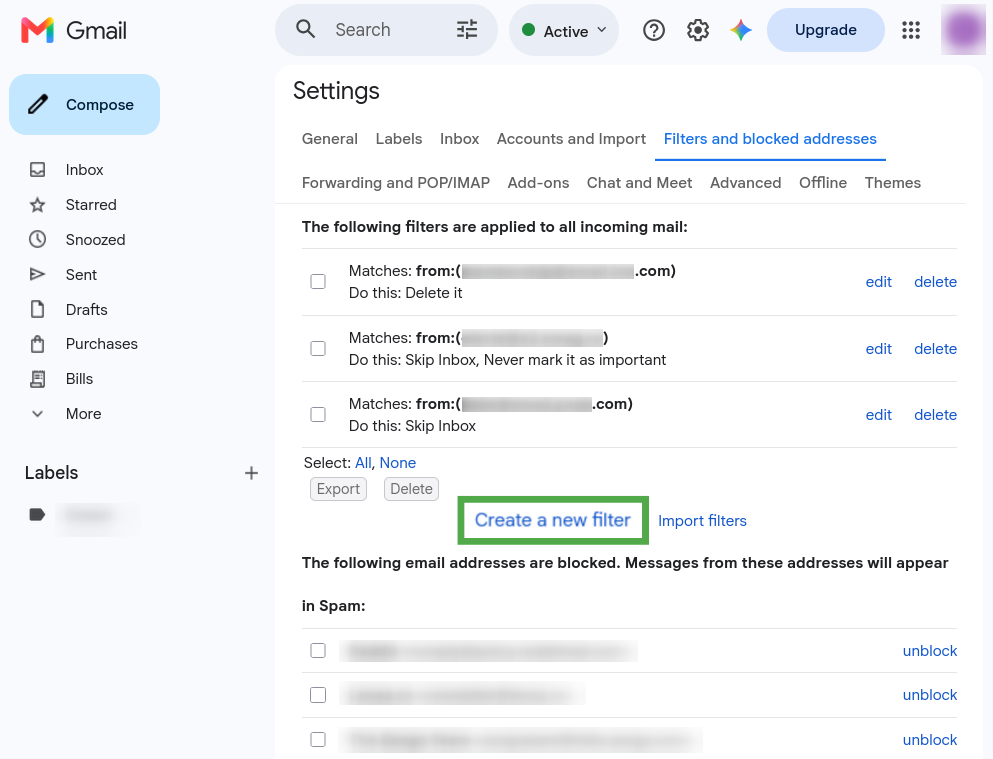The image size is (993, 759).
Task: Edit the 'Delete it' filter
Action: pos(878,282)
